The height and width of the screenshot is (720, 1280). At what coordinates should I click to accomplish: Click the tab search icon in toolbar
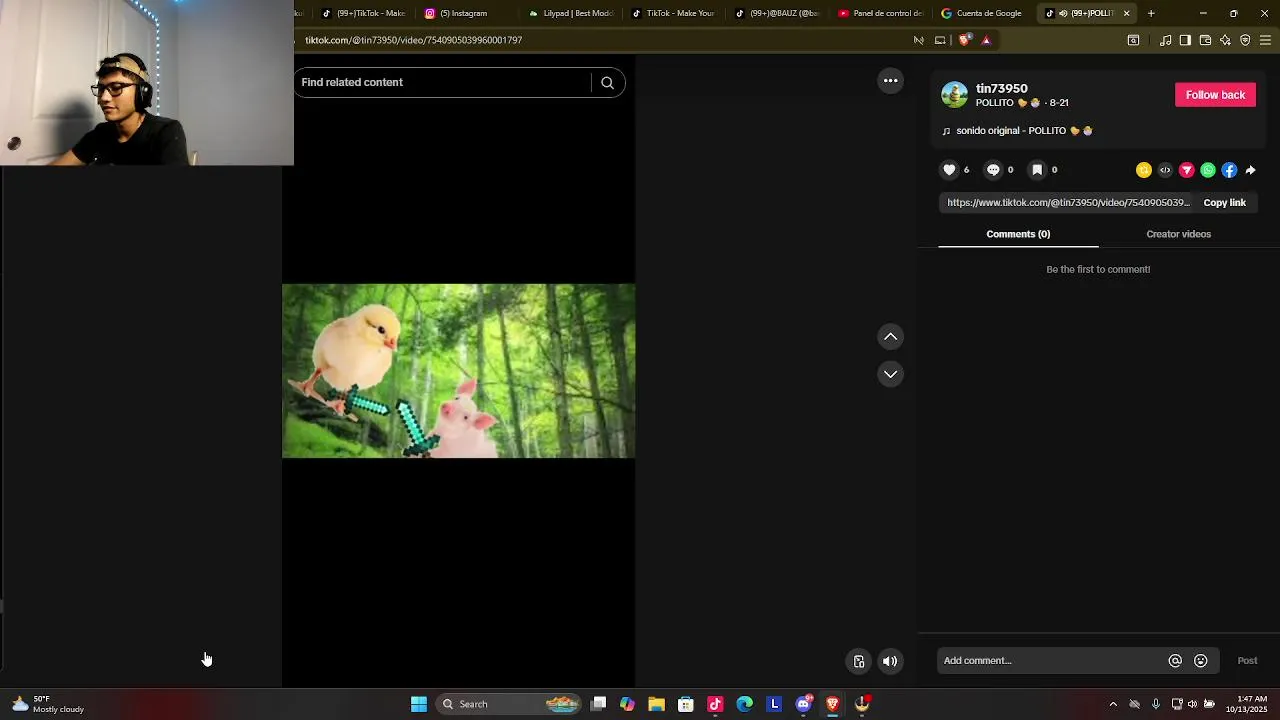pos(1133,40)
